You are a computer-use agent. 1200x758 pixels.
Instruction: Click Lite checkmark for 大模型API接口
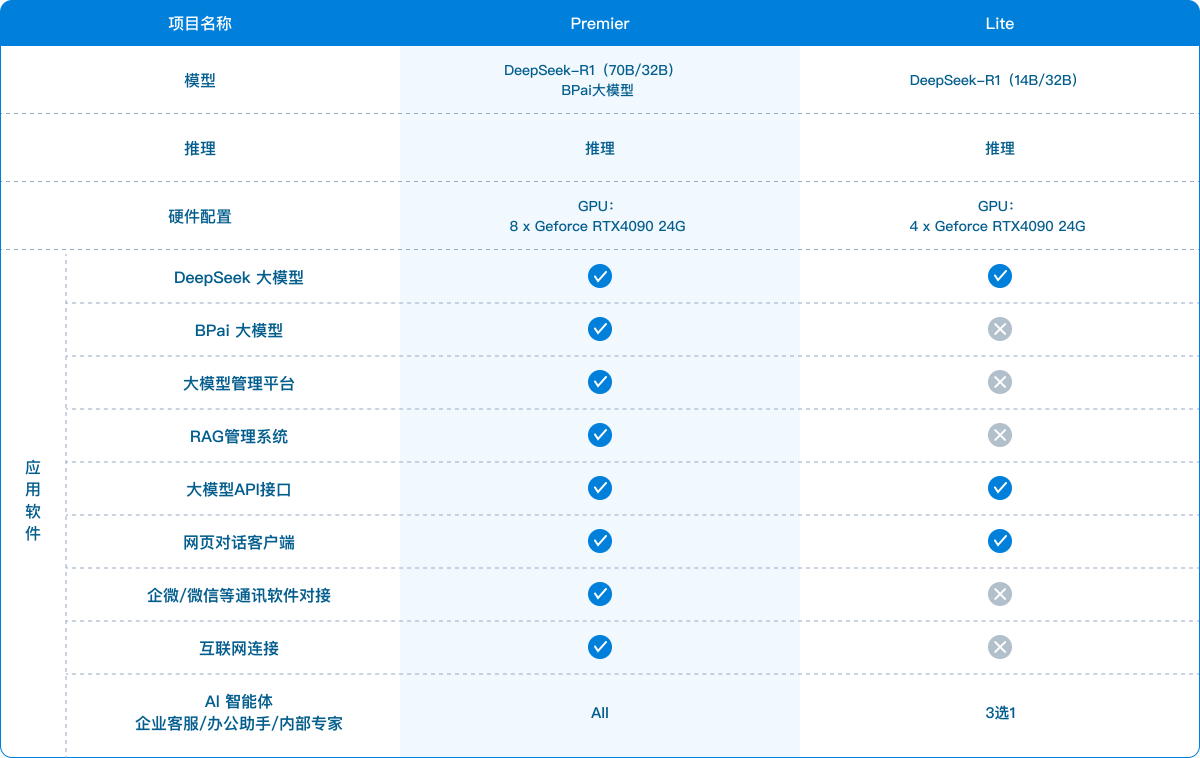[1000, 488]
